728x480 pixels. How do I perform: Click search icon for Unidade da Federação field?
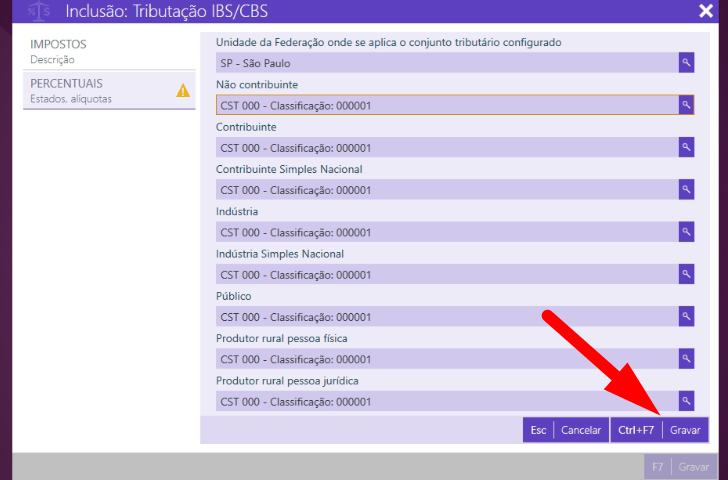pos(686,62)
